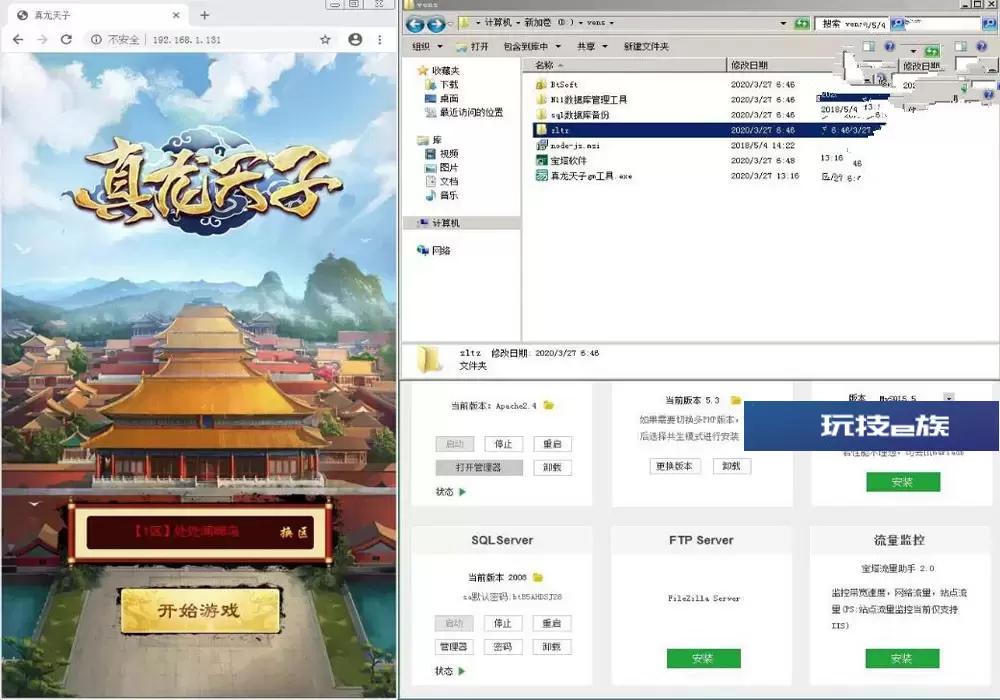Click 打开 in the Explorer toolbar
This screenshot has width=1000, height=700.
click(473, 47)
